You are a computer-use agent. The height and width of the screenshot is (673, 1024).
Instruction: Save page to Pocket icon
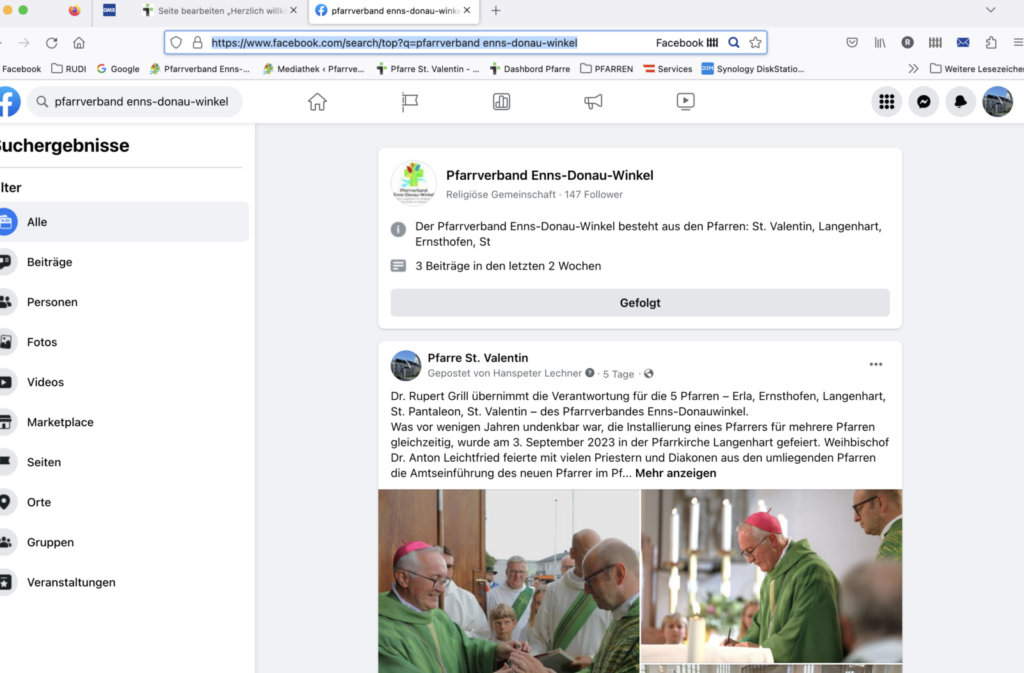(x=852, y=42)
